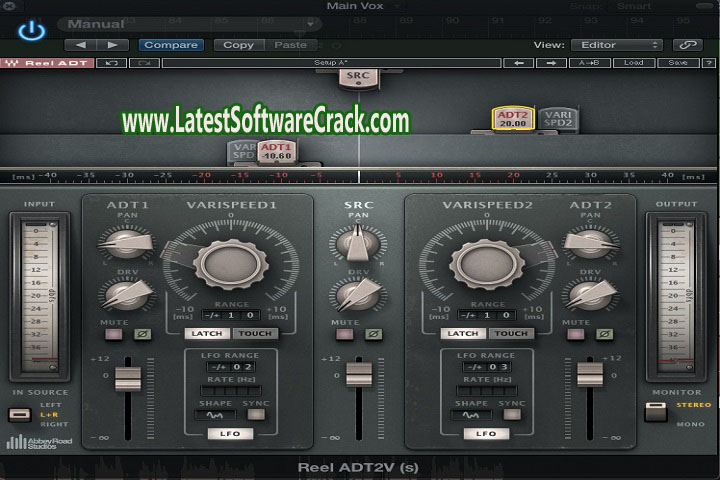720x480 pixels.
Task: Click the ADT2 20.00 delay marker
Action: pyautogui.click(x=513, y=119)
